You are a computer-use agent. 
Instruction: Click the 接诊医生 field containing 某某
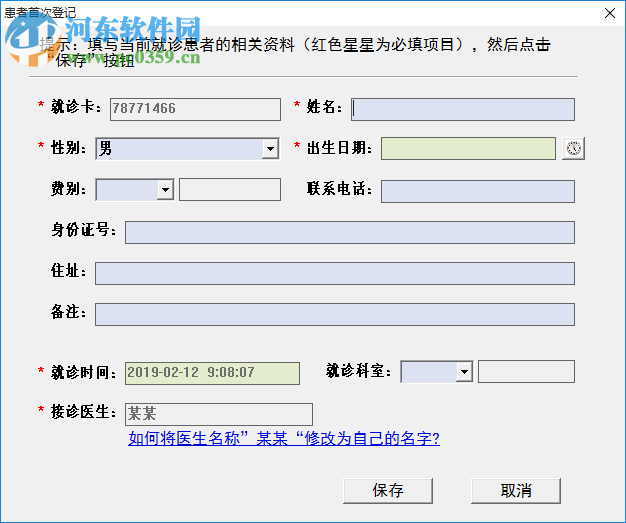tap(219, 414)
